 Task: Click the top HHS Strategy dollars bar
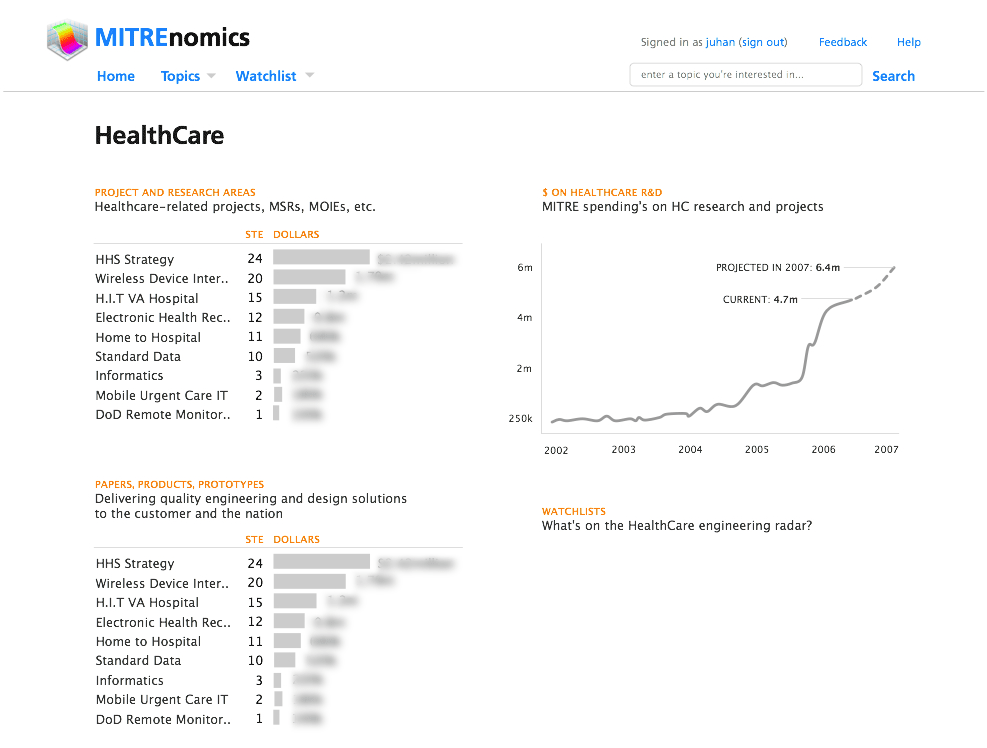tap(321, 258)
